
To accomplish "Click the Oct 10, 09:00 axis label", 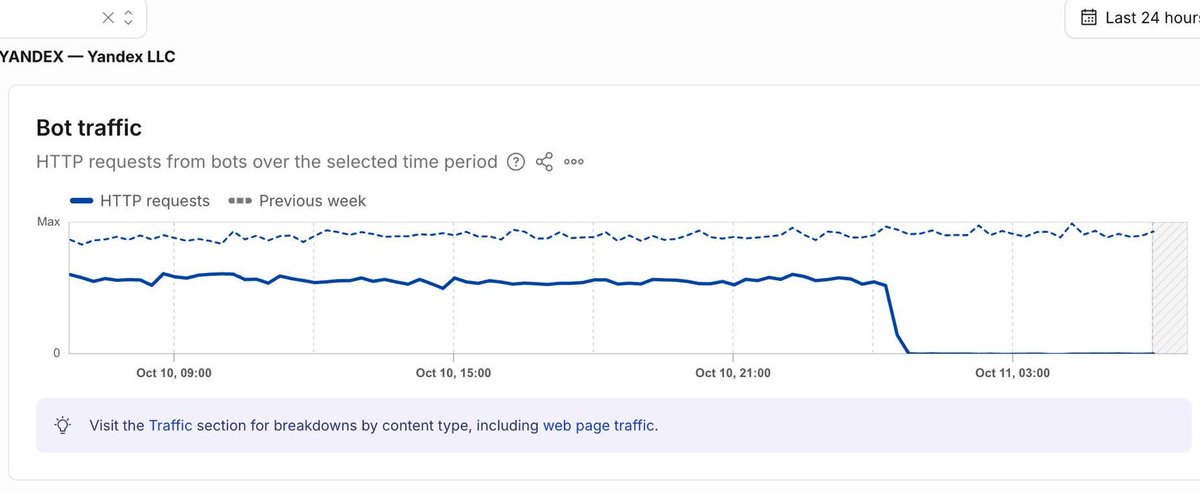I will [x=174, y=372].
